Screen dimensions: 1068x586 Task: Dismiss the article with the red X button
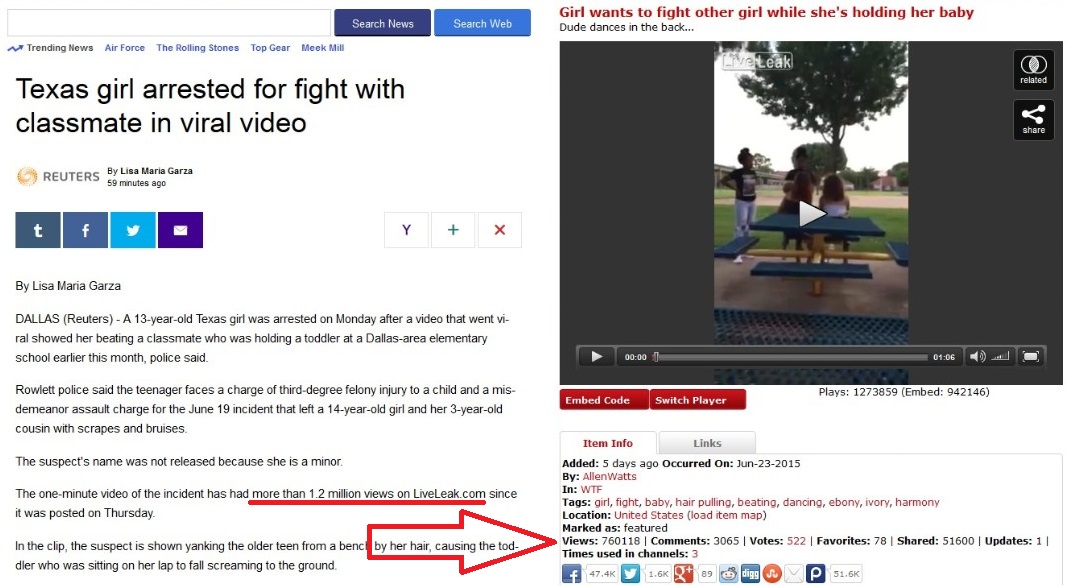(x=500, y=230)
